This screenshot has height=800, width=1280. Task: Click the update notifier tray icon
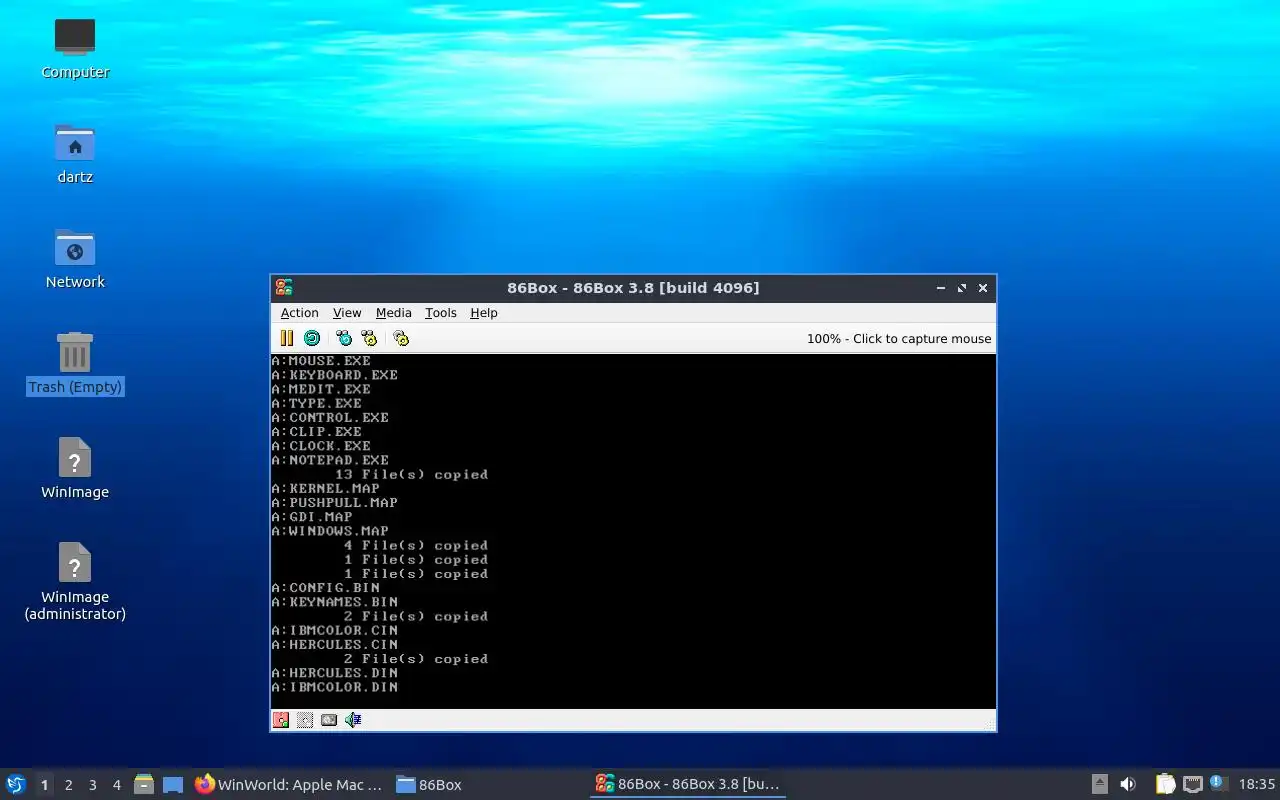point(1217,784)
